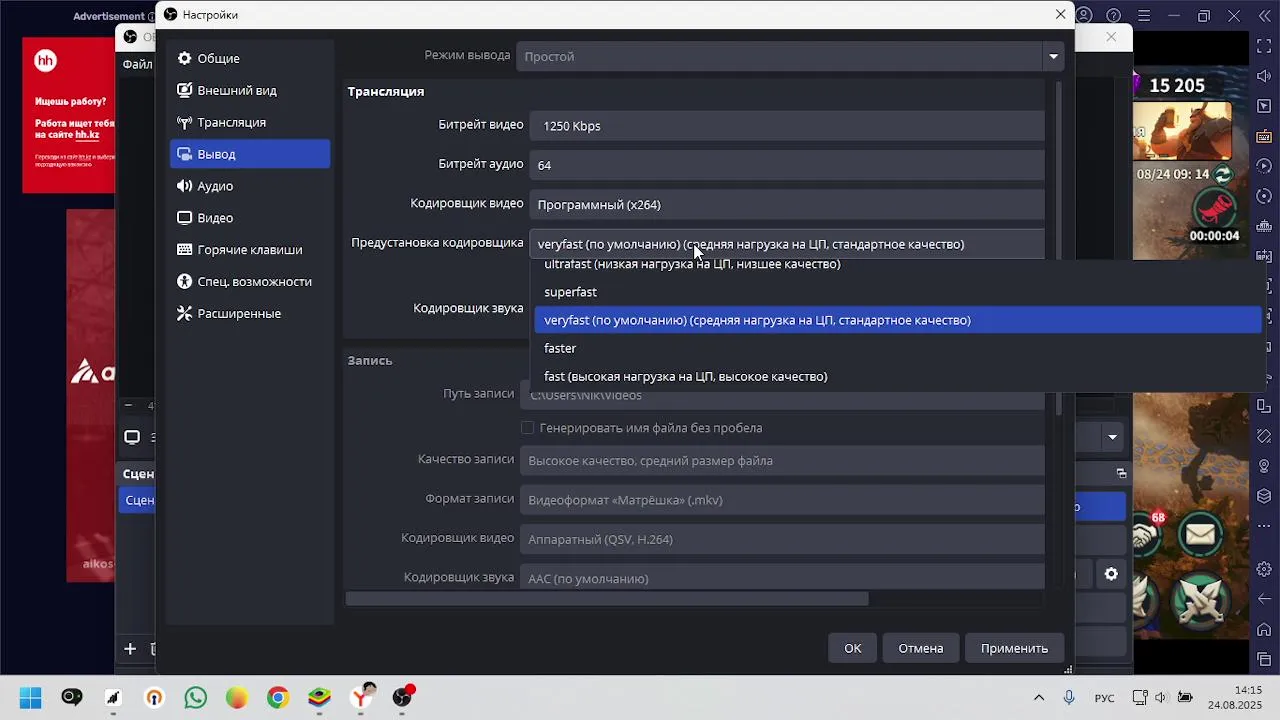Open Google Chrome from the taskbar
This screenshot has height=720, width=1280.
pos(278,698)
